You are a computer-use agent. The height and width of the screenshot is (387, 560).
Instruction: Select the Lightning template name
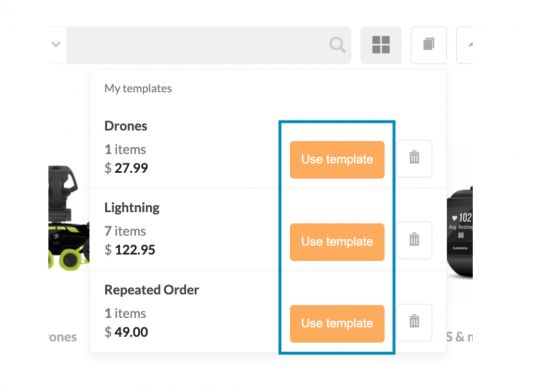(132, 208)
